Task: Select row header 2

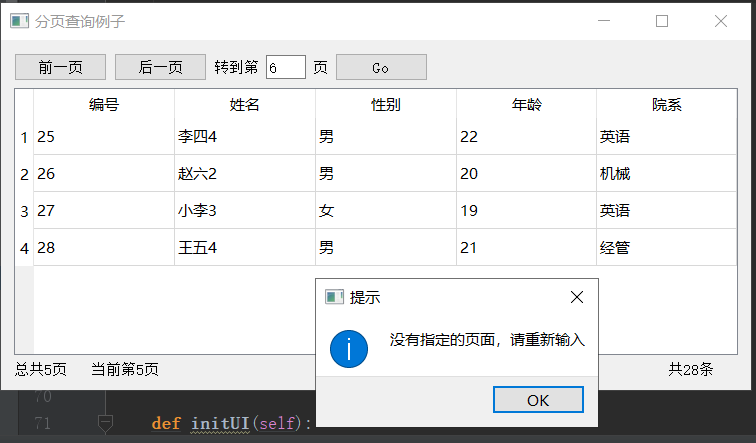Action: (25, 174)
